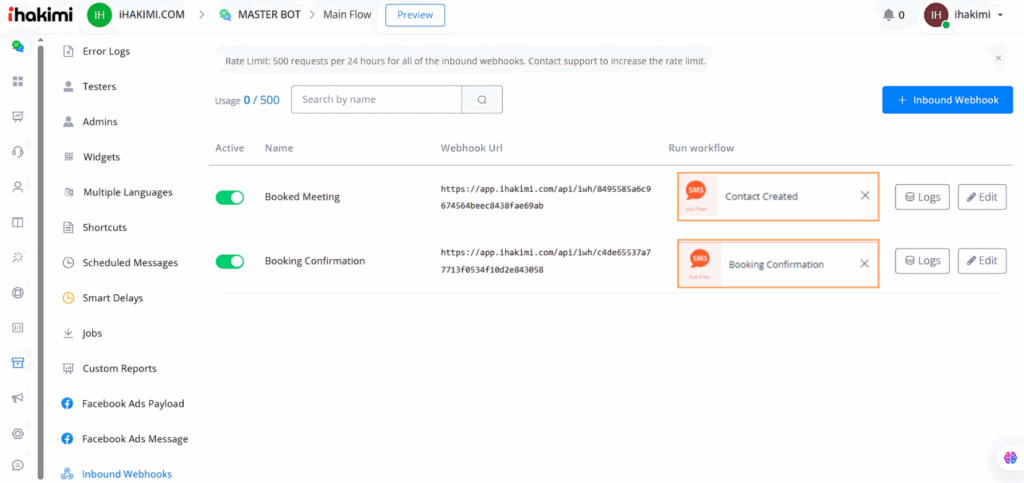Toggle off the Booking Confirmation webhook
The image size is (1024, 483).
tap(230, 262)
